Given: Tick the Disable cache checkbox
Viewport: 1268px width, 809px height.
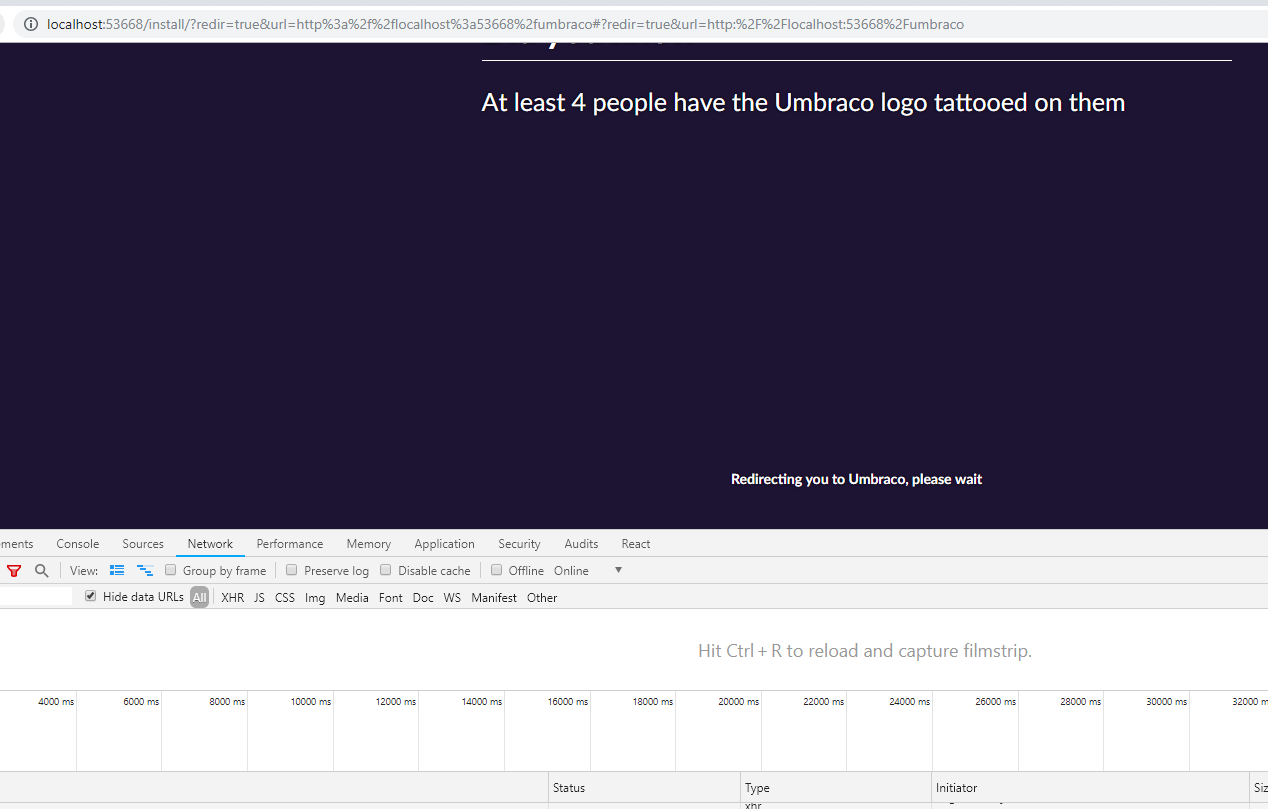Looking at the screenshot, I should (x=386, y=570).
